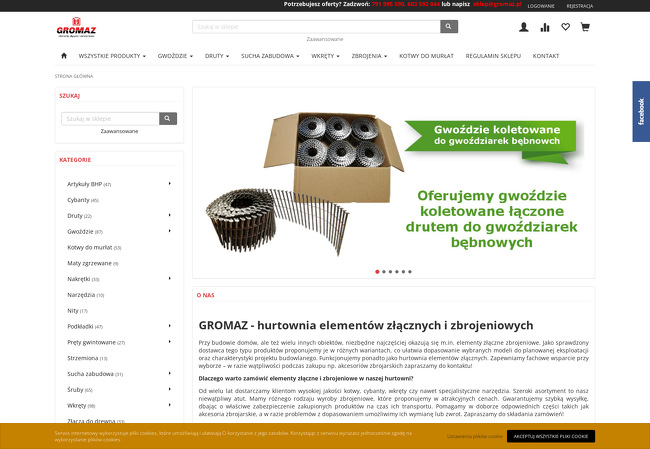The width and height of the screenshot is (650, 449).
Task: Open Ustawienia plików cookie settings
Action: (474, 436)
